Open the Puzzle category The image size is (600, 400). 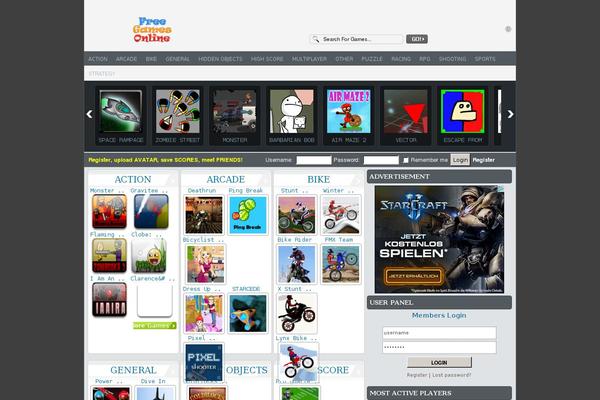[x=372, y=59]
